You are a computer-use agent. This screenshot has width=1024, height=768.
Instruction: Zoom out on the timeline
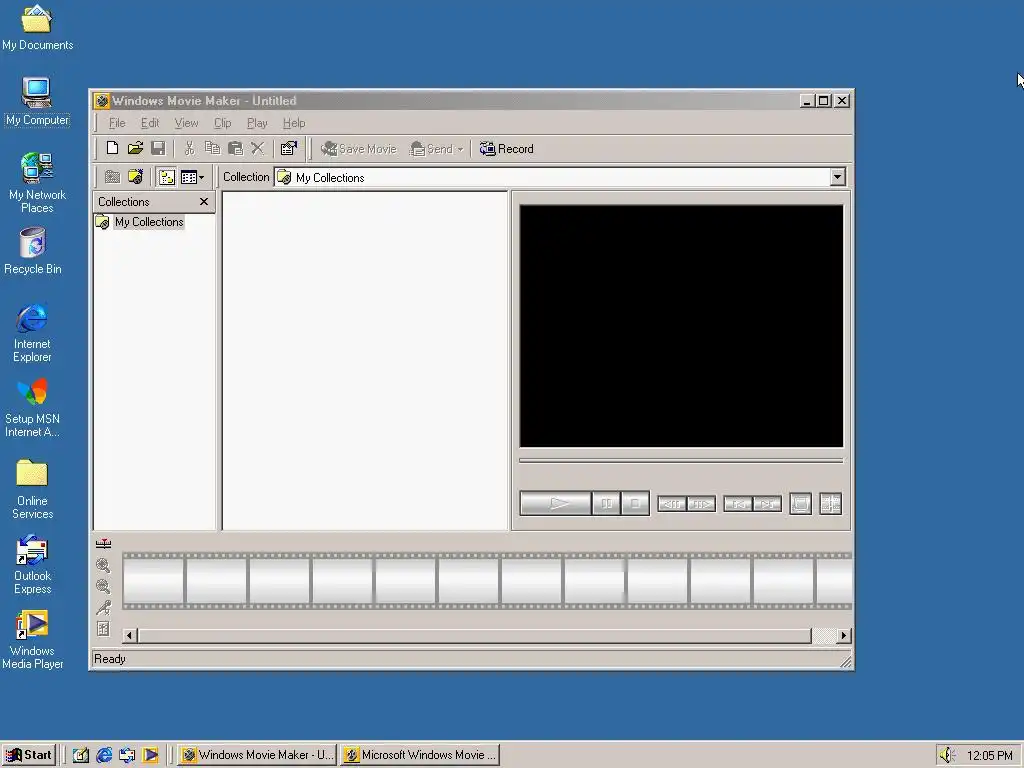click(103, 586)
